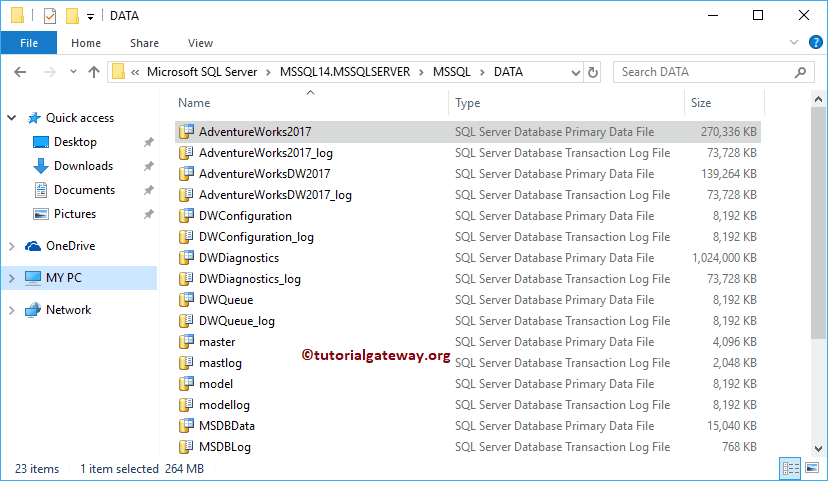Expand the Network tree node

tap(12, 310)
